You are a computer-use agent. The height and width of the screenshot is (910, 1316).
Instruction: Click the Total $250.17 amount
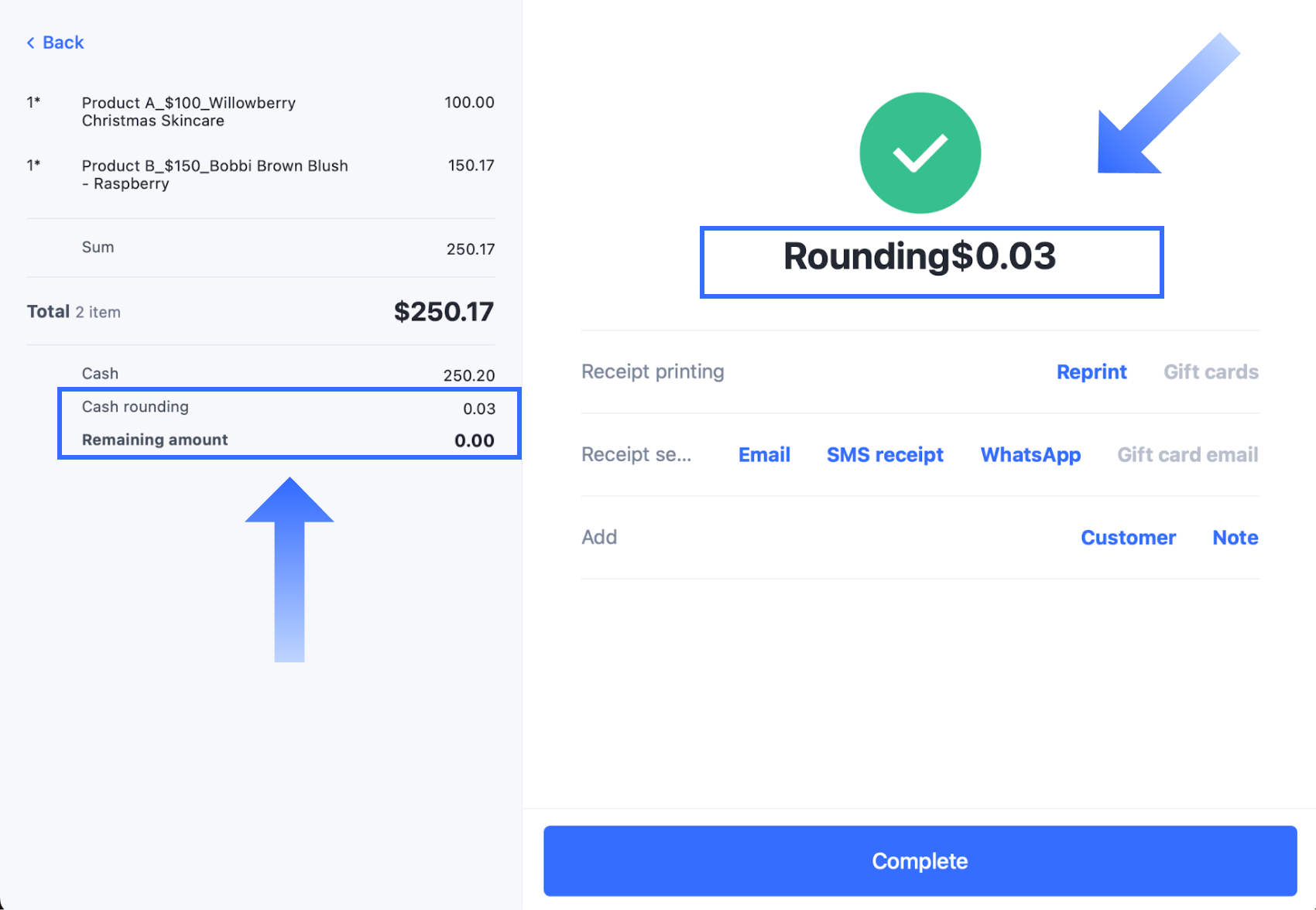click(443, 312)
